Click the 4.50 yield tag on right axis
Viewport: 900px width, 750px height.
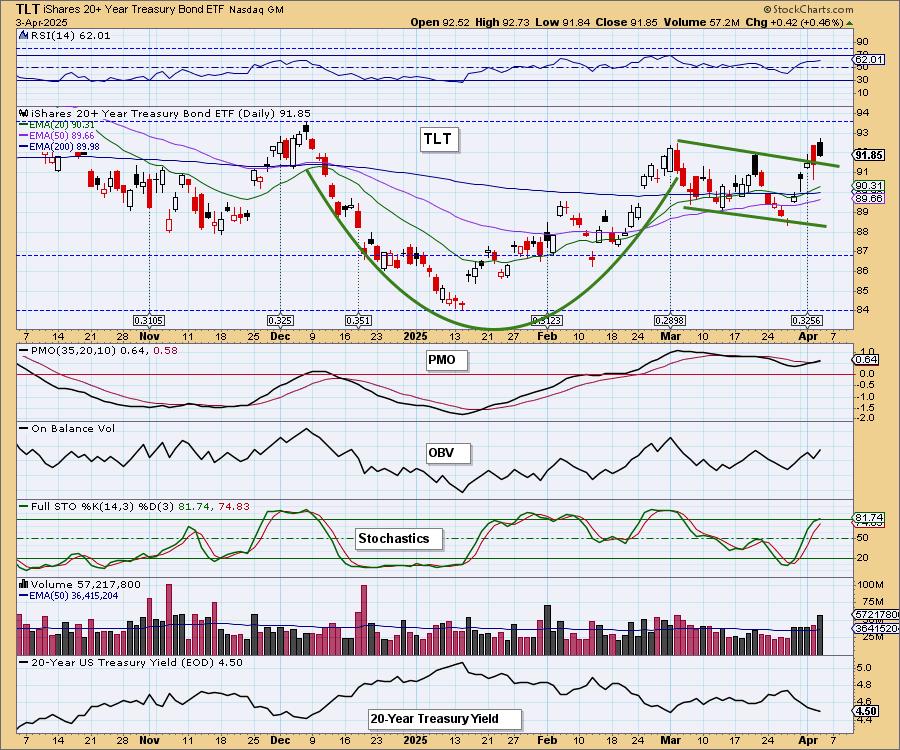point(867,710)
